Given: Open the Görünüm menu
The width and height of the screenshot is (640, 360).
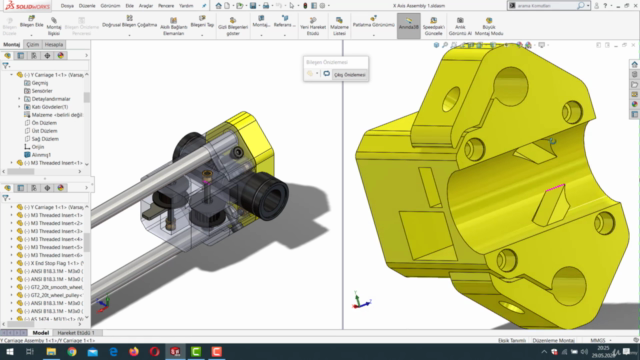Looking at the screenshot, I should [x=110, y=6].
